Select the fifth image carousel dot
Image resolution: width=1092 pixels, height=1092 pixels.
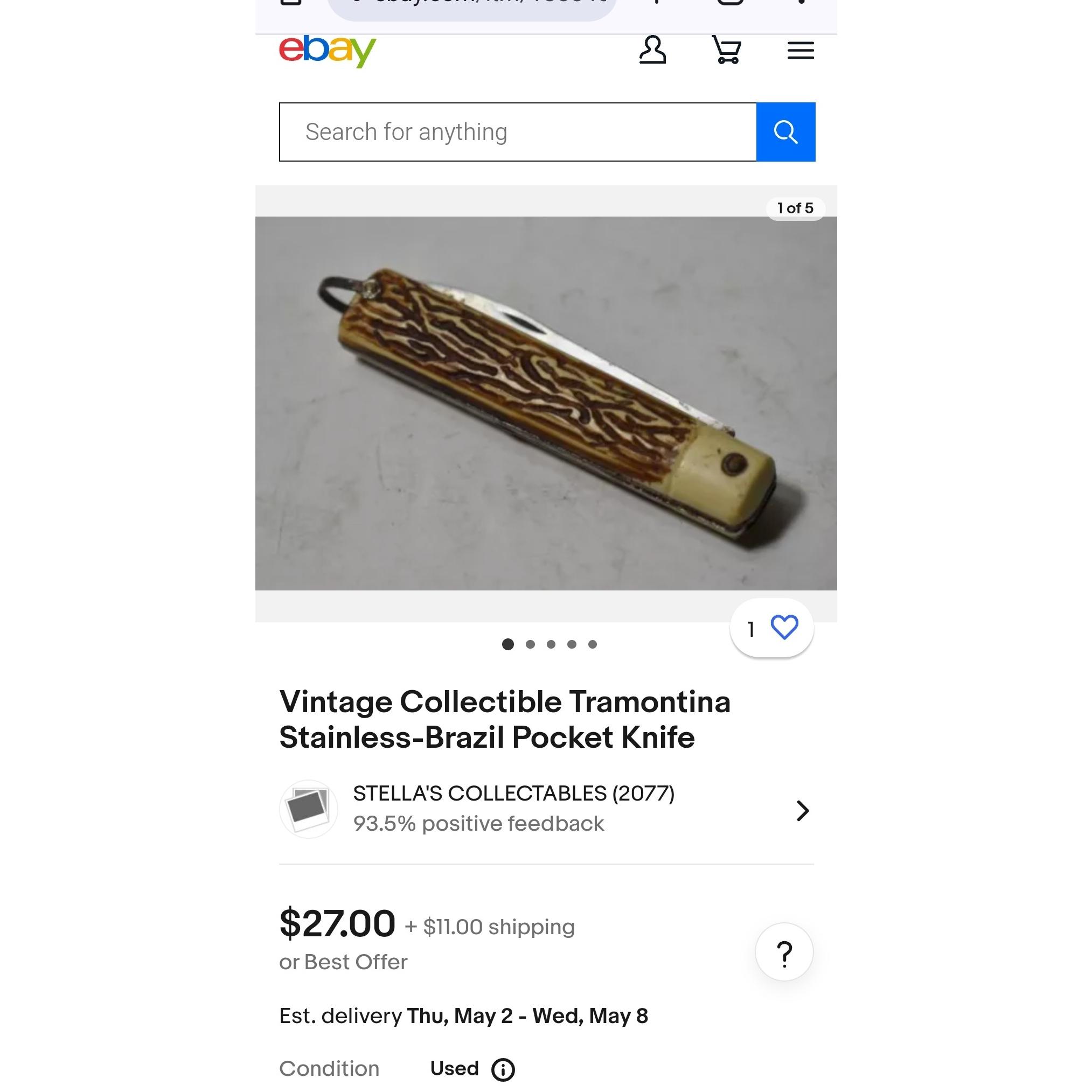pos(593,644)
